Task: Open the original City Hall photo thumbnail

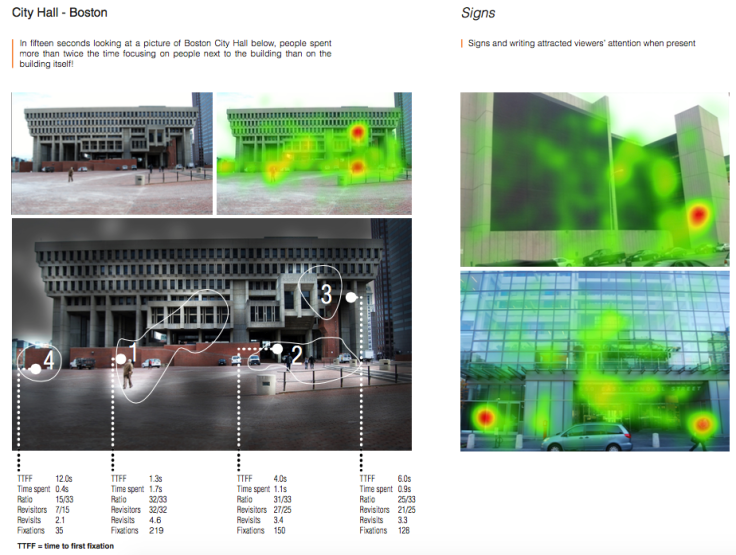Action: (x=112, y=152)
